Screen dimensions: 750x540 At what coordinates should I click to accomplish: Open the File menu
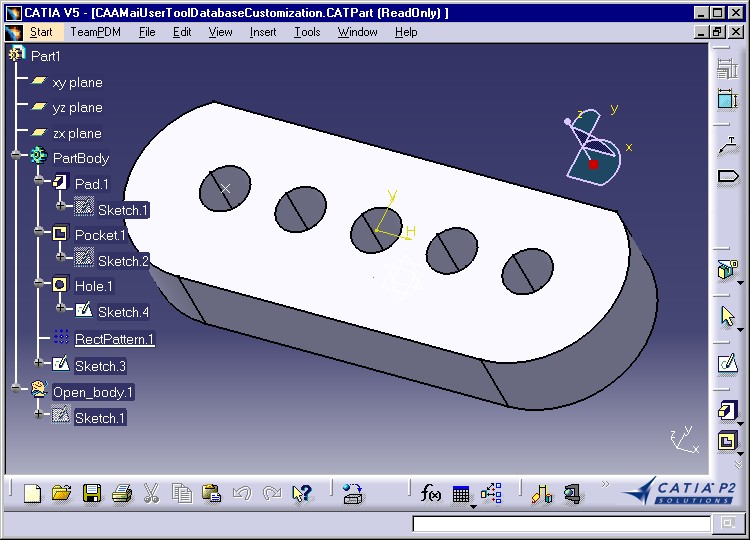click(147, 32)
